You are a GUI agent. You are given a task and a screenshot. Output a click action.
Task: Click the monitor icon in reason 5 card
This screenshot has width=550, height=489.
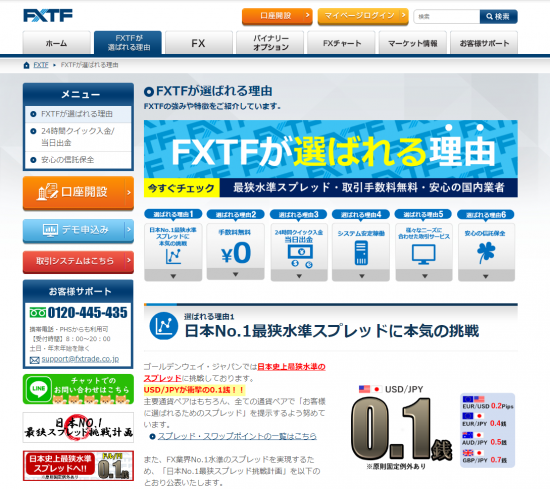424,255
